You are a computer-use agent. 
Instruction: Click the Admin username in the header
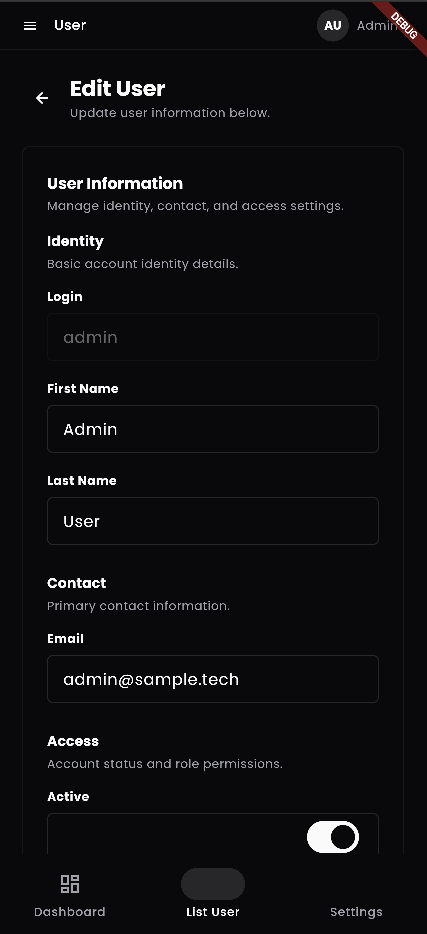[x=377, y=26]
